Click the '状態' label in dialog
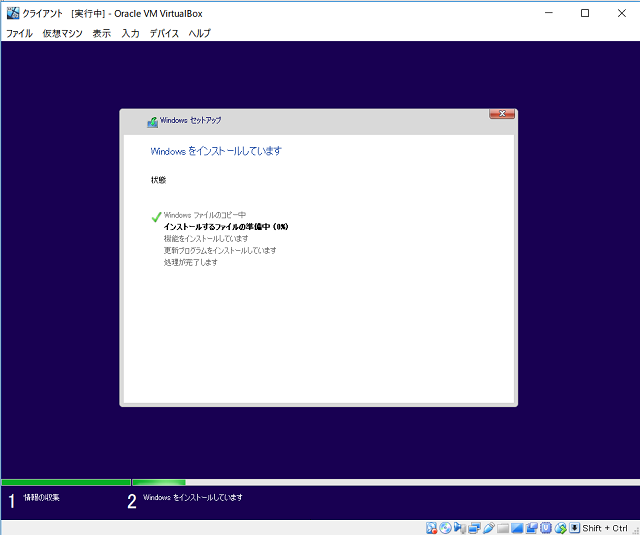This screenshot has width=640, height=535. 158,180
